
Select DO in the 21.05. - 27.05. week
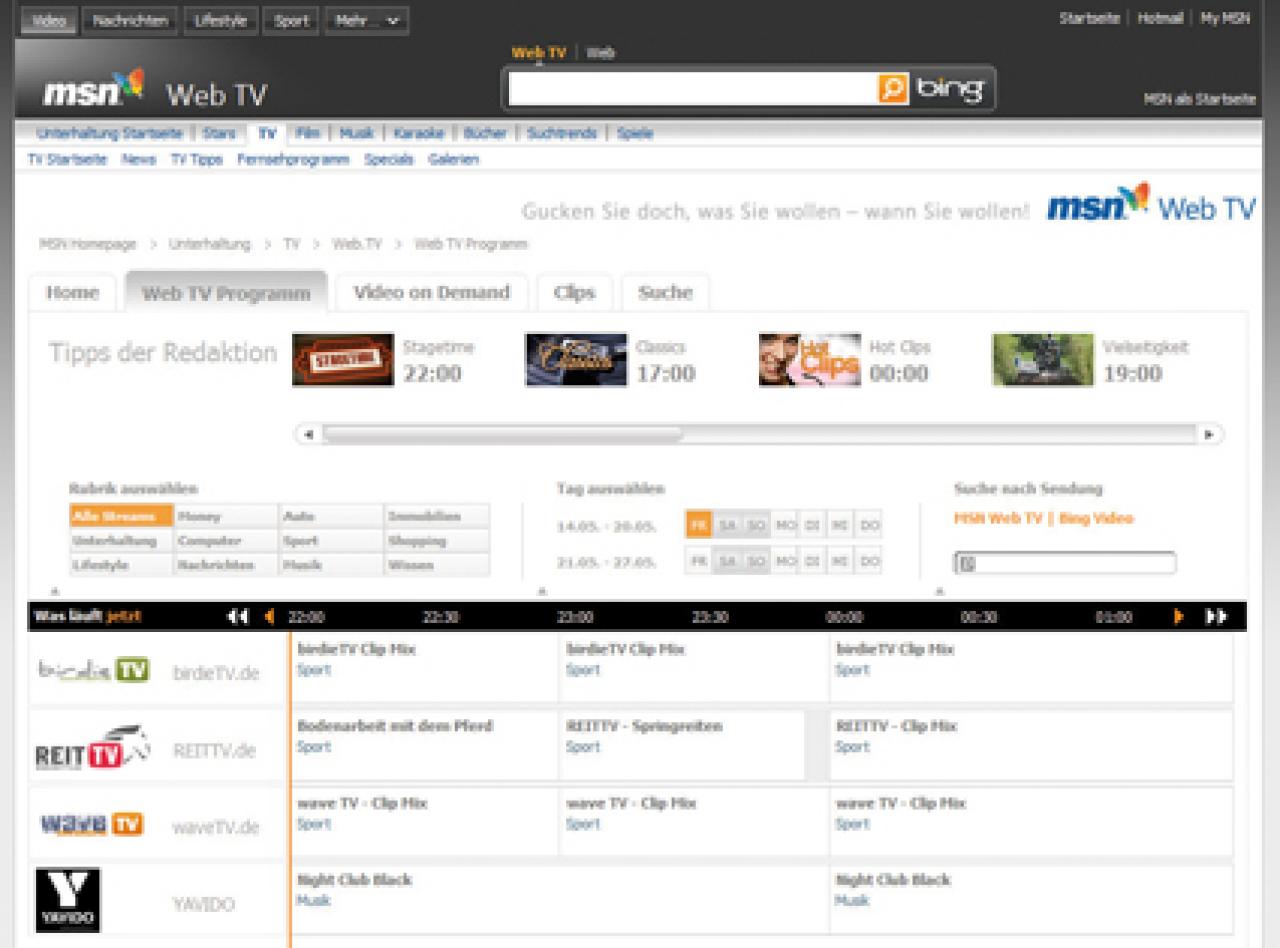[870, 561]
